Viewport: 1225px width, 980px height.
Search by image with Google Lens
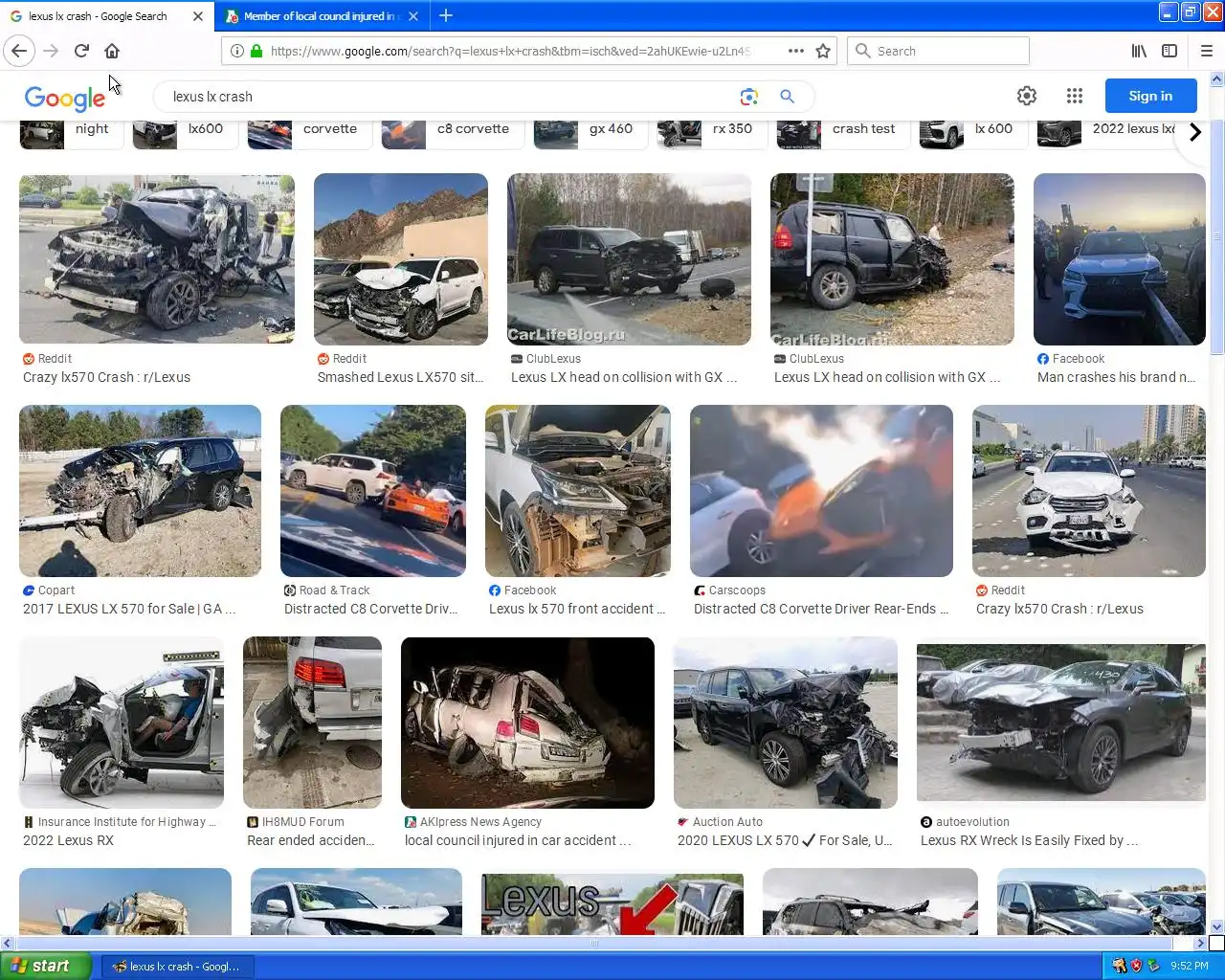(748, 97)
